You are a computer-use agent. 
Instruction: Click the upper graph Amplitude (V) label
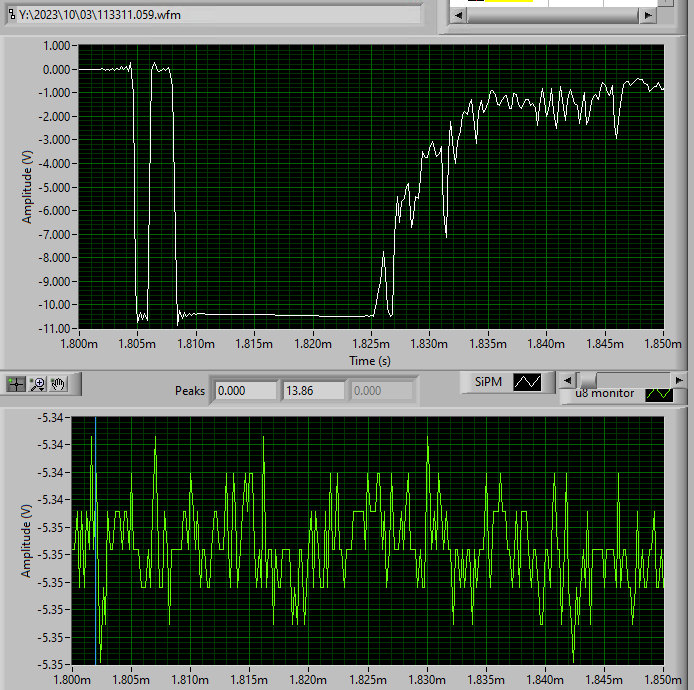[27, 187]
